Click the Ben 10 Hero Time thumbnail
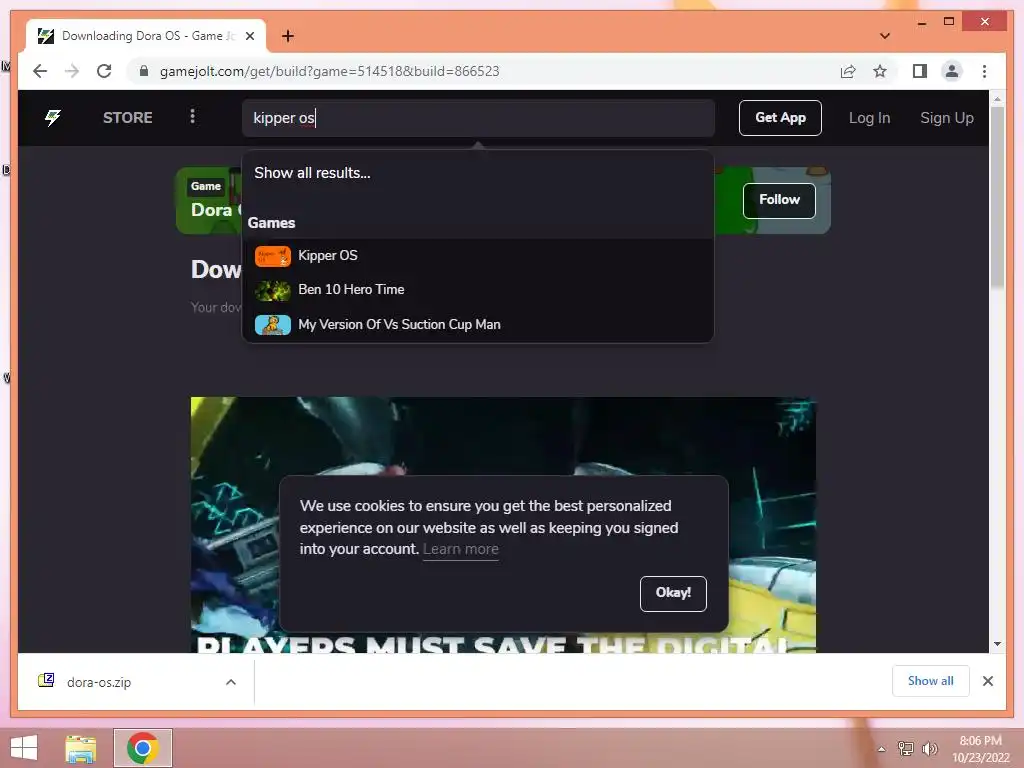 272,290
